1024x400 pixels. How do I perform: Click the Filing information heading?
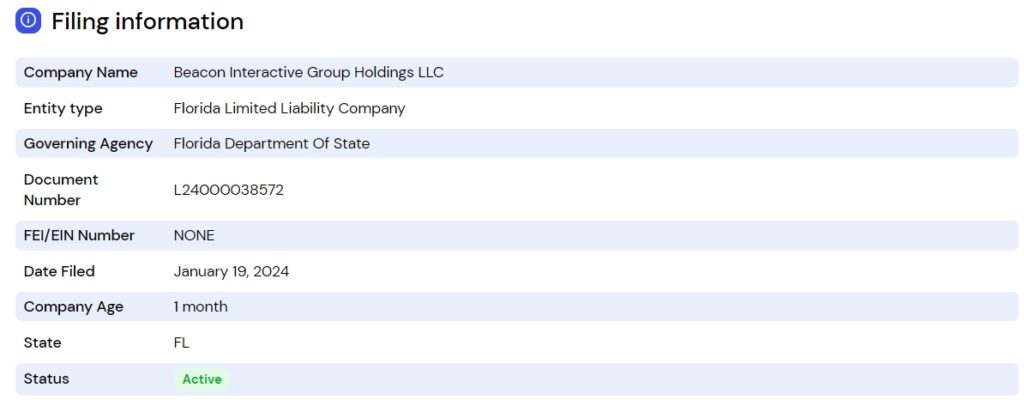pos(147,21)
